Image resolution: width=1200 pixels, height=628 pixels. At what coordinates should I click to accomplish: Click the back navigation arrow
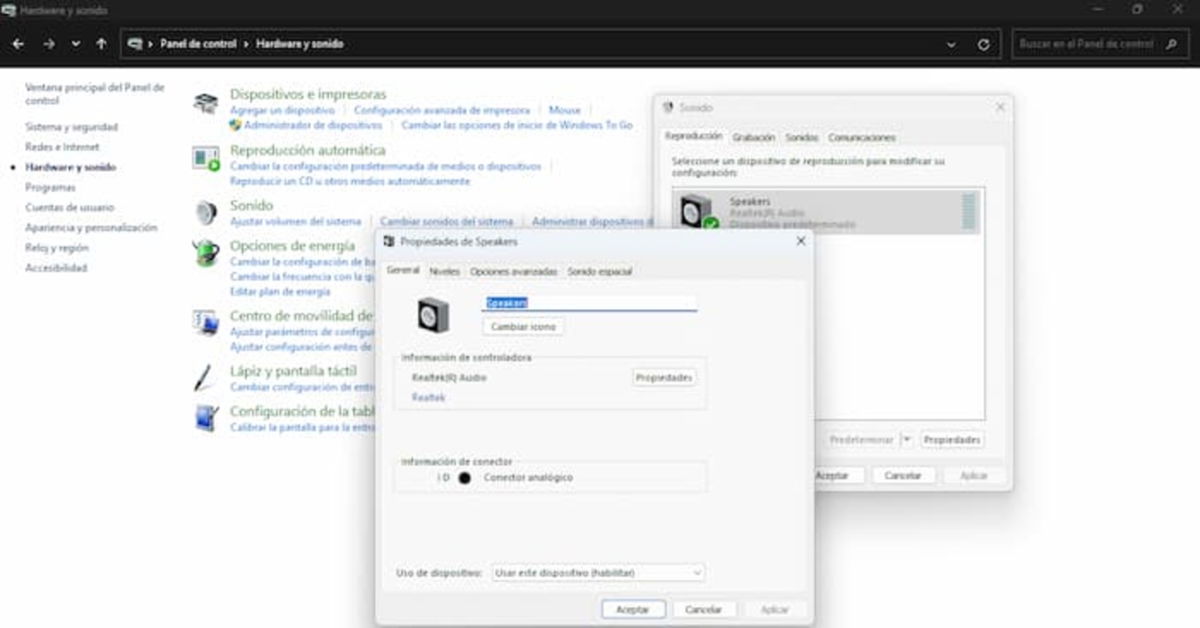(18, 44)
